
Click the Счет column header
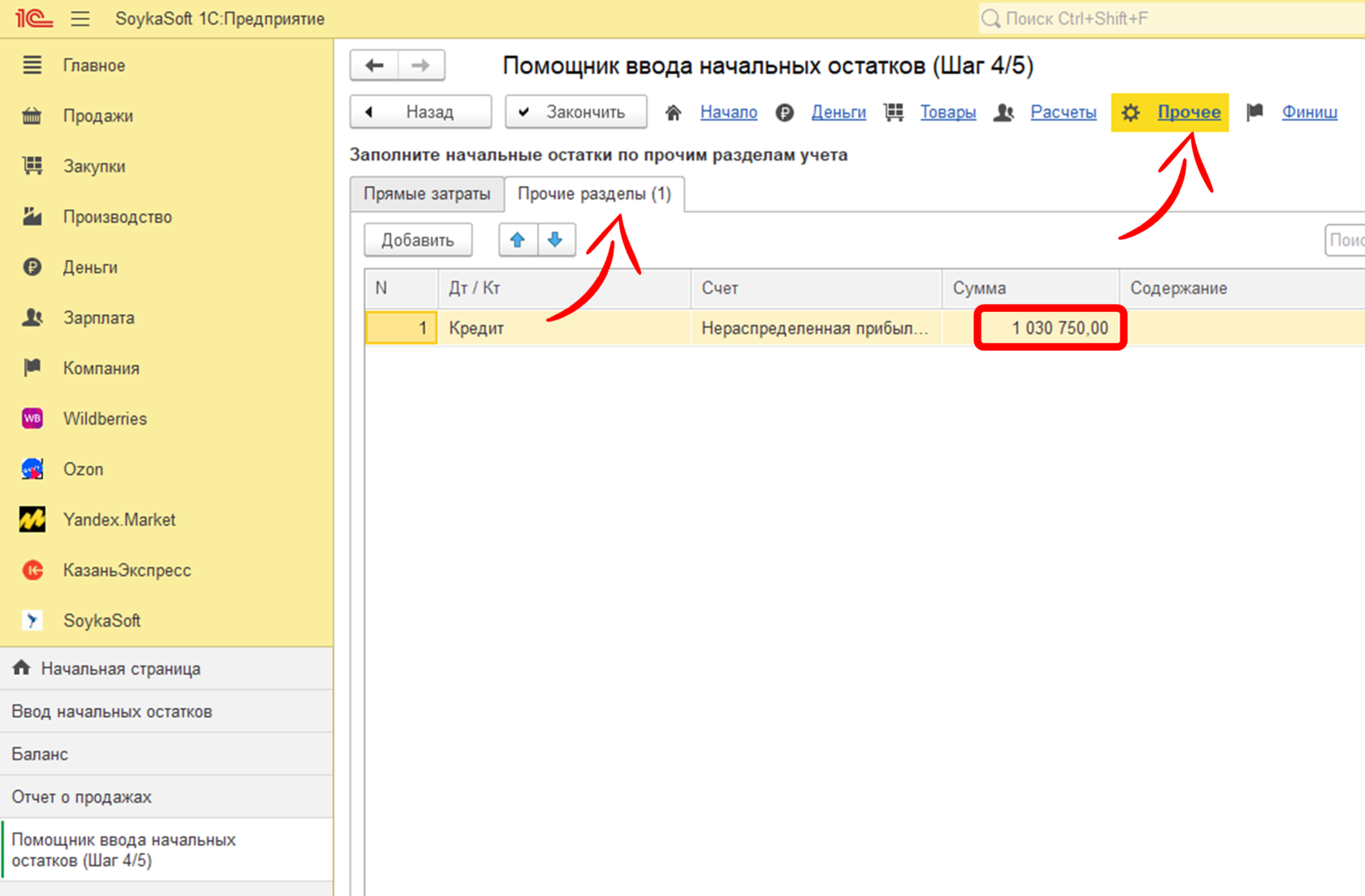[x=817, y=288]
